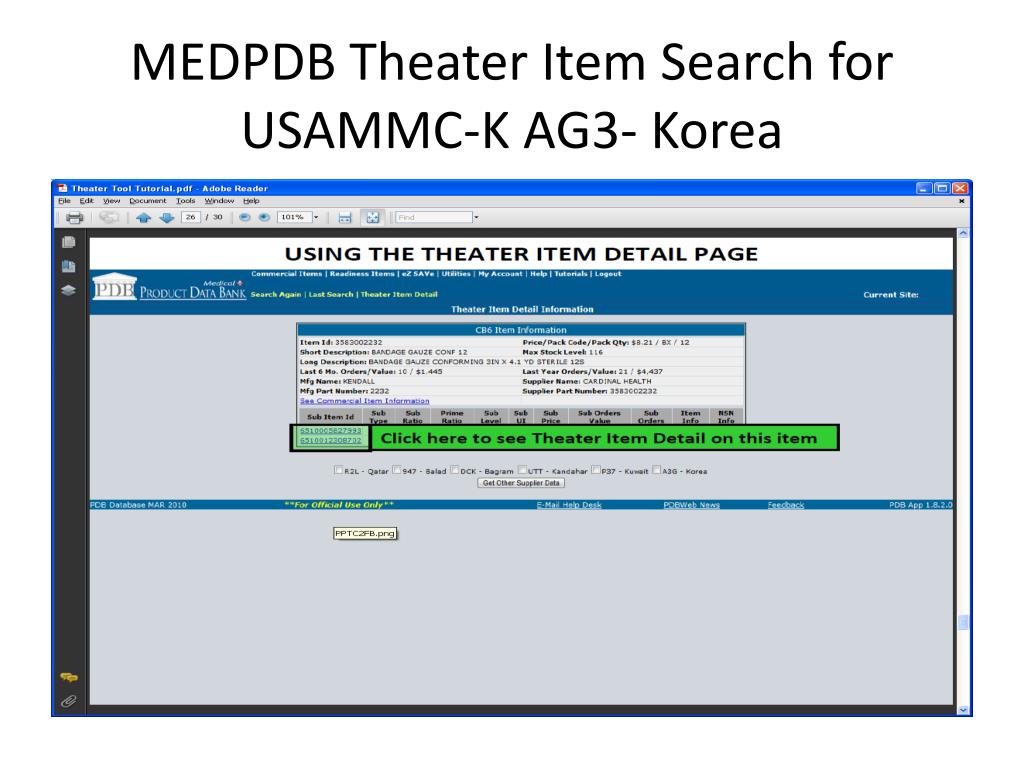The width and height of the screenshot is (1024, 768).
Task: Click Utilities in top navigation
Action: [x=456, y=274]
